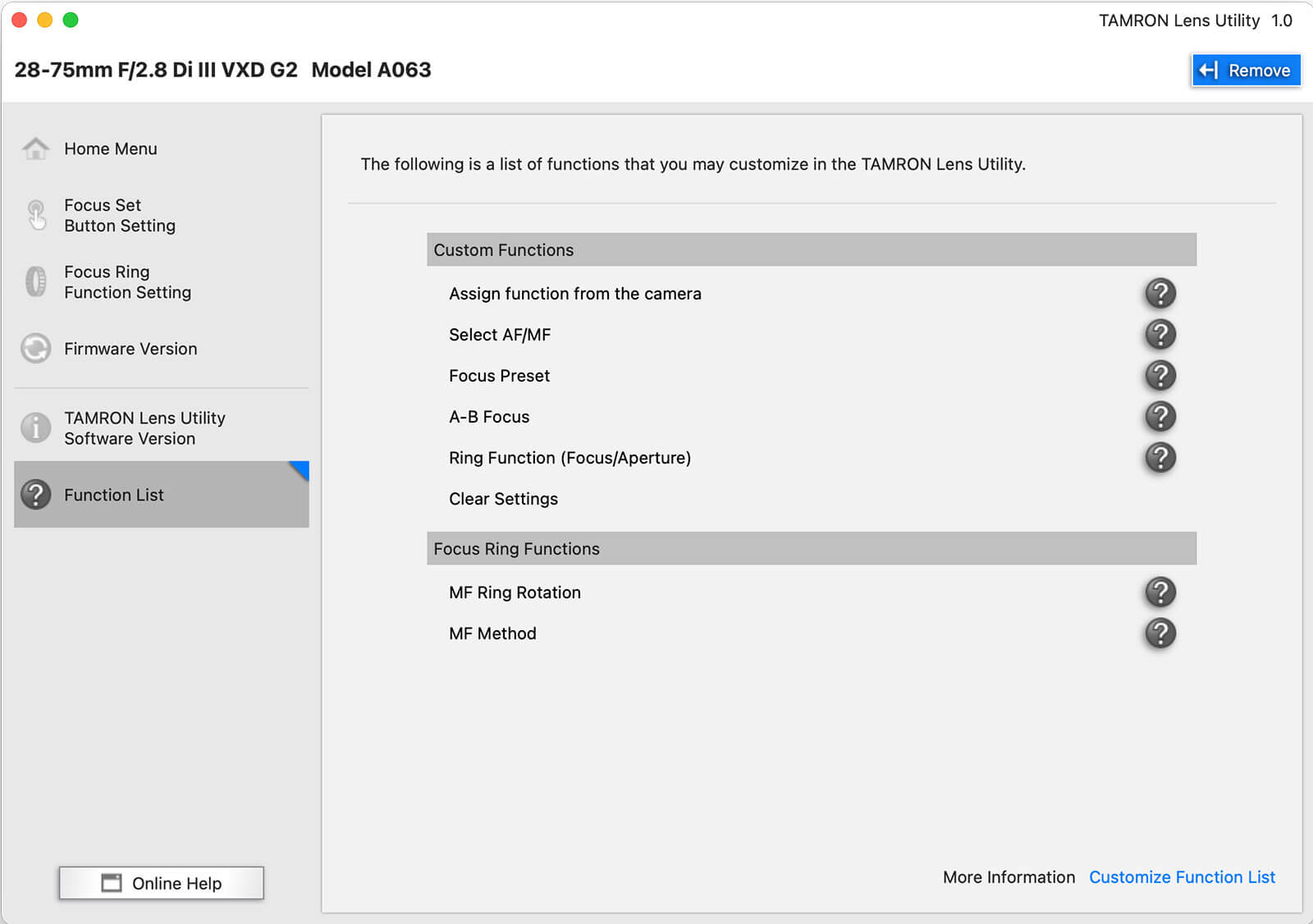Open TAMRON Lens Utility Software Version
This screenshot has height=924, width=1313.
[x=144, y=428]
